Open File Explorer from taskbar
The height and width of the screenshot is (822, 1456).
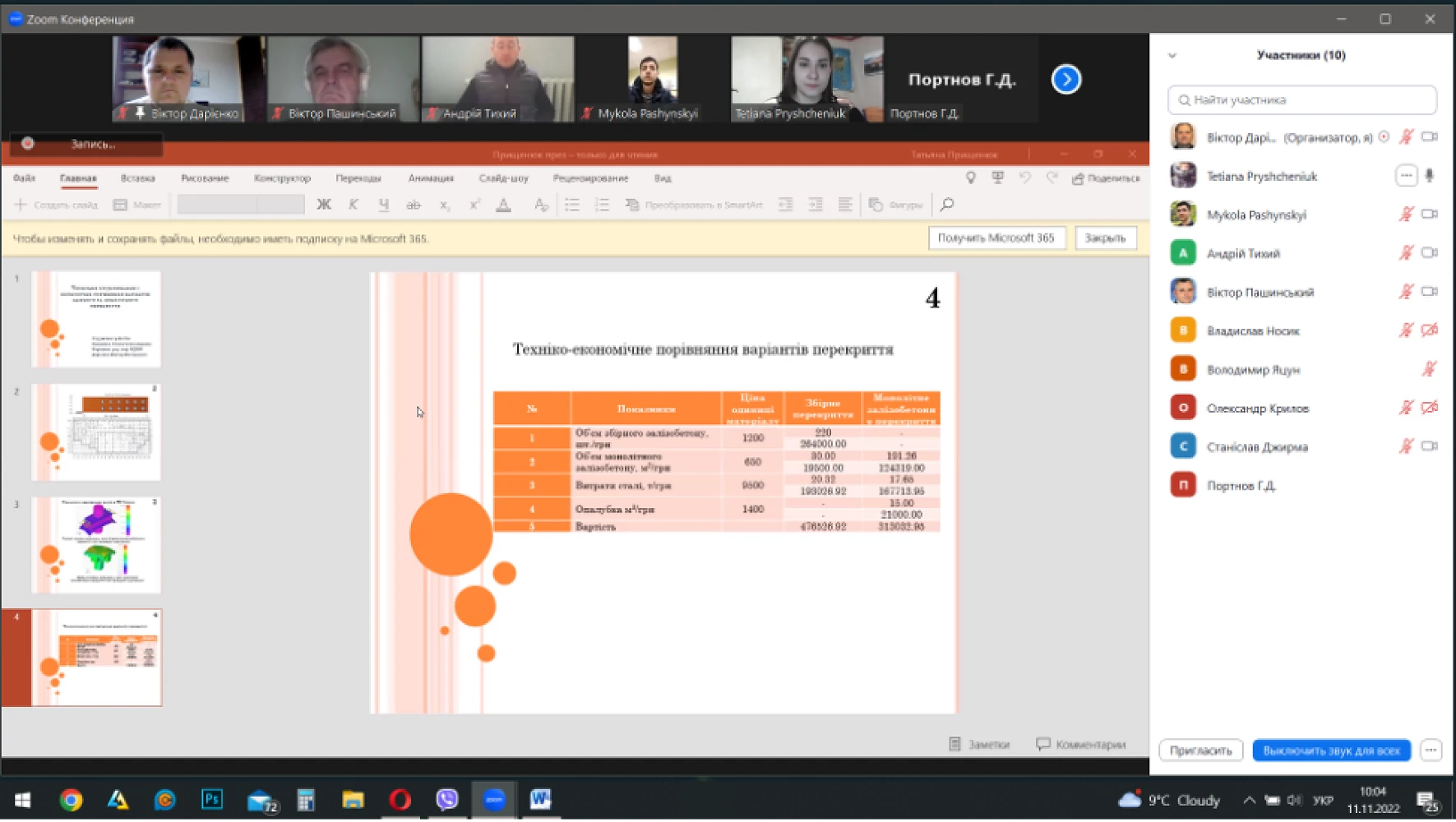tap(353, 800)
